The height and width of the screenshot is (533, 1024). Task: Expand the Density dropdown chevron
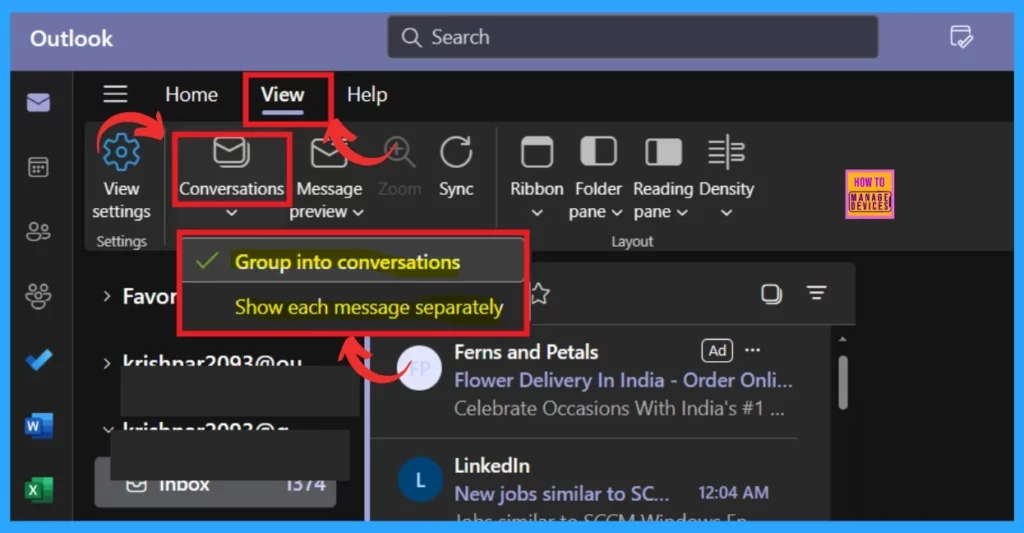coord(726,212)
